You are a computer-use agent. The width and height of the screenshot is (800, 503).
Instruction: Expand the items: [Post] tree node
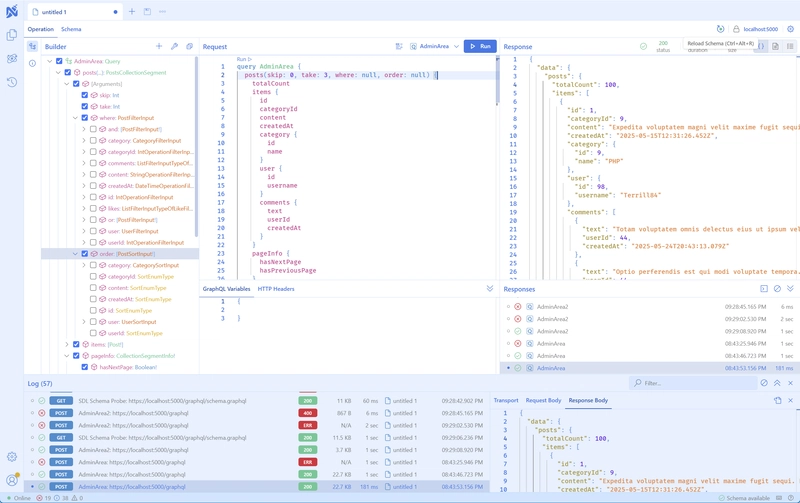tap(67, 344)
